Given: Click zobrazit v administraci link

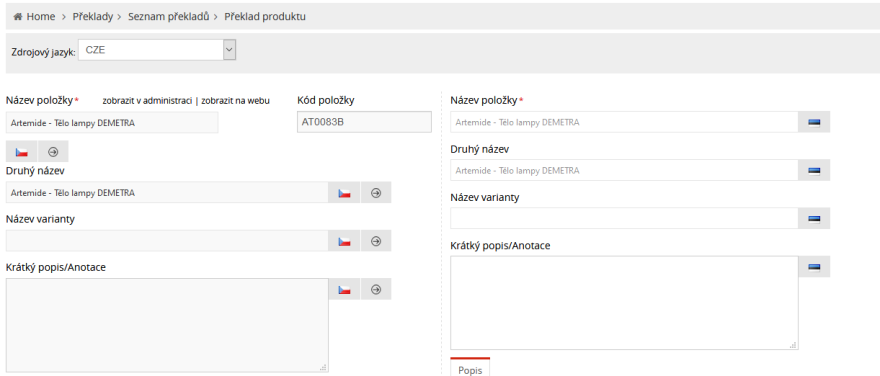Looking at the screenshot, I should 147,101.
